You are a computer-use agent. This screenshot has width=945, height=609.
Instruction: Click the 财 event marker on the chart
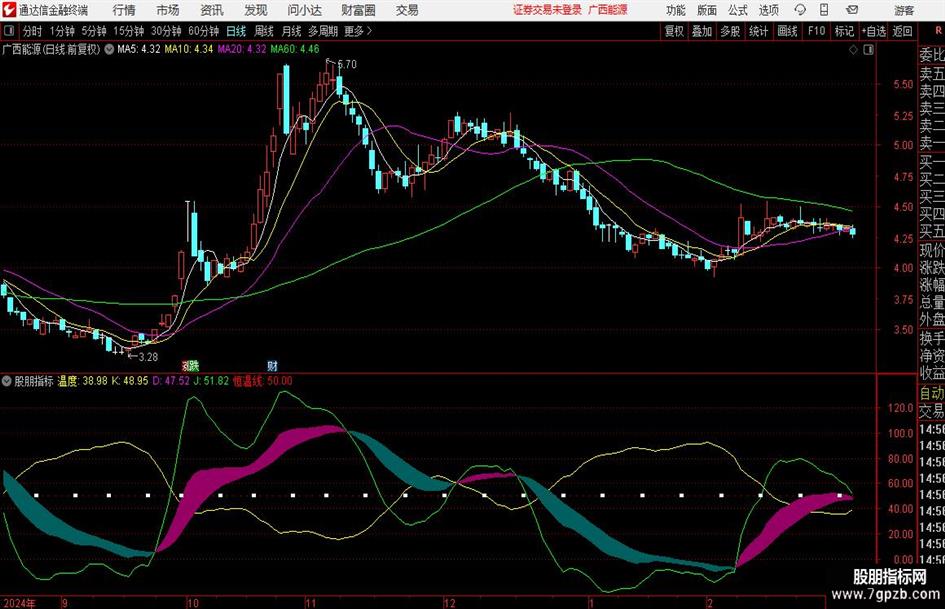click(272, 365)
